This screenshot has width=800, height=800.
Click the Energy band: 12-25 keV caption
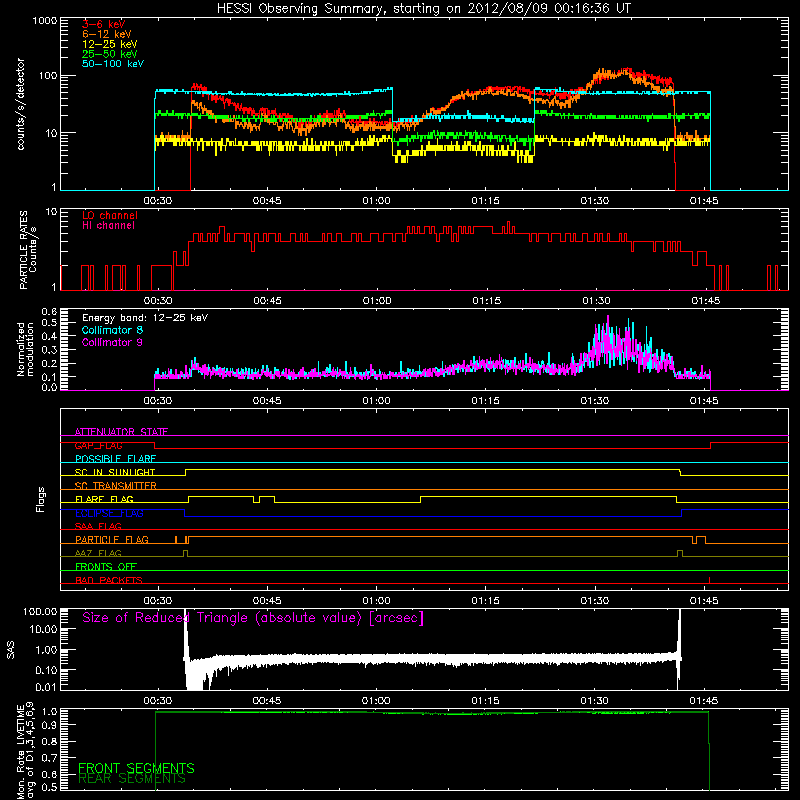(145, 318)
